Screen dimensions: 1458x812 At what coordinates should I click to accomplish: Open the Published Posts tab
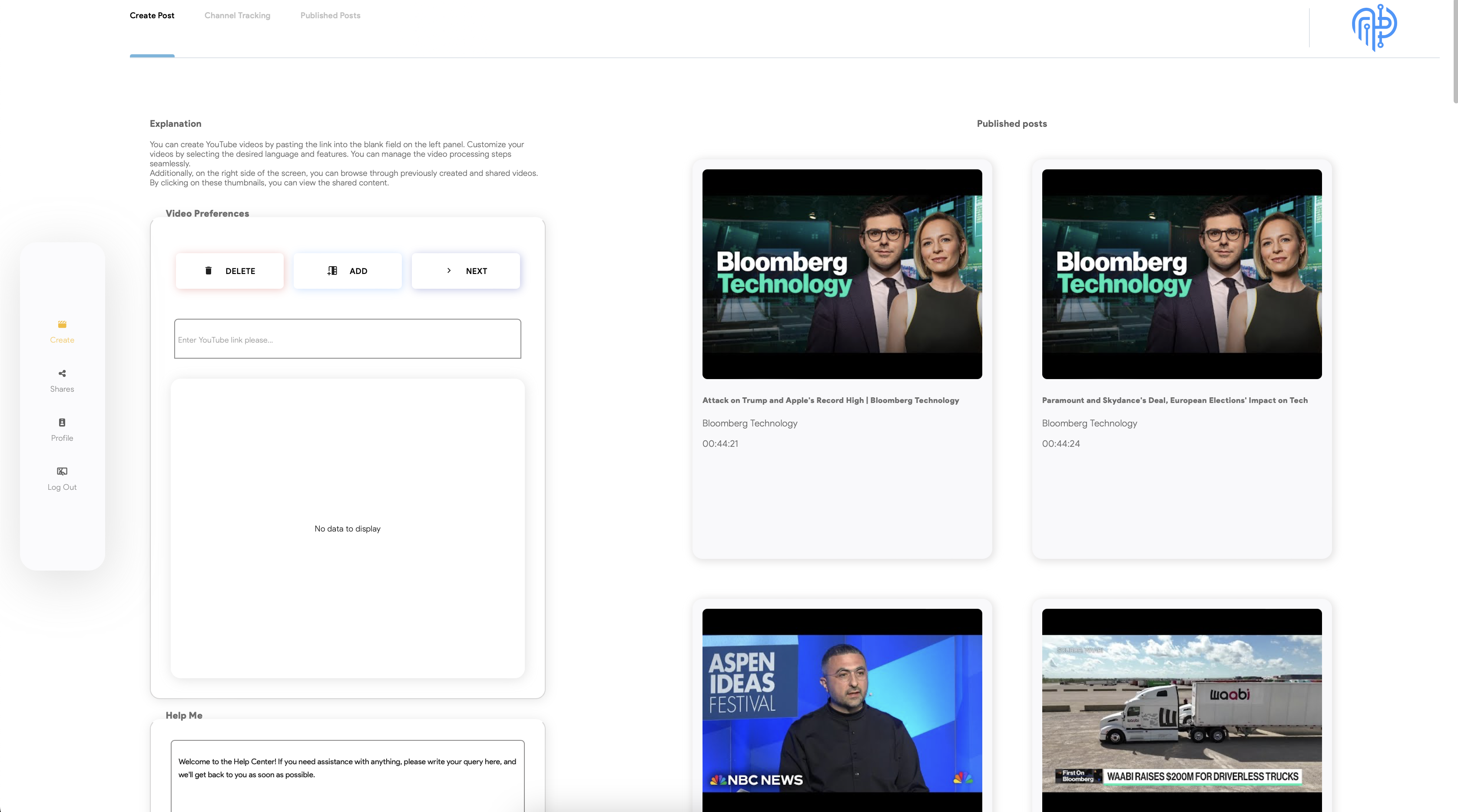pos(330,15)
